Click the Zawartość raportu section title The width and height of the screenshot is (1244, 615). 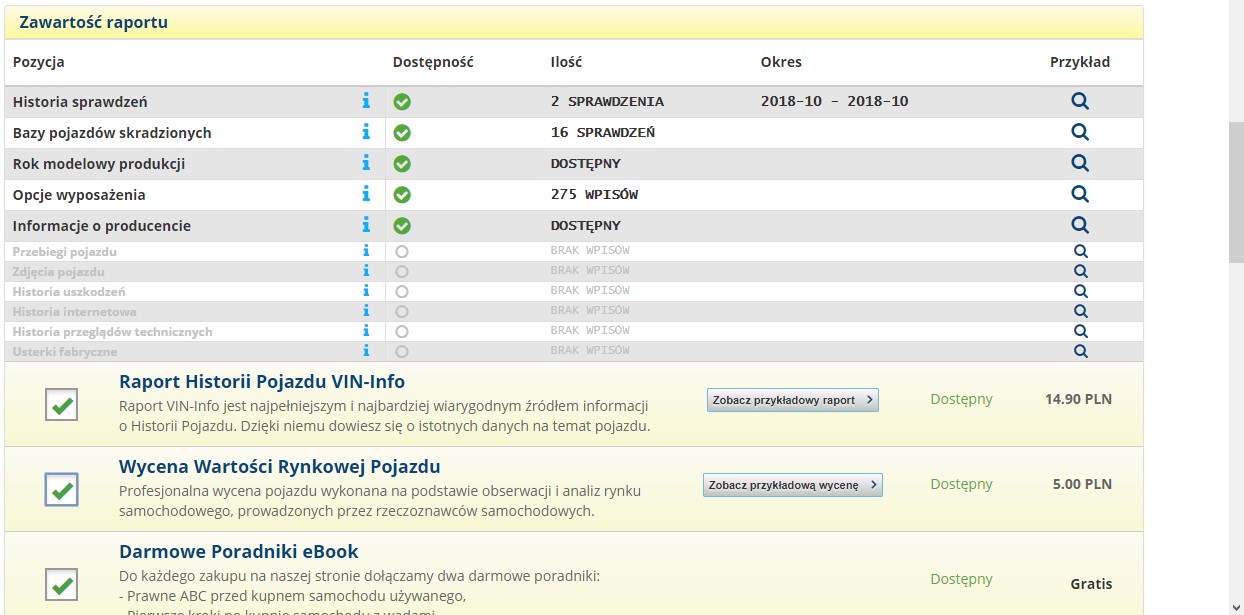coord(93,22)
